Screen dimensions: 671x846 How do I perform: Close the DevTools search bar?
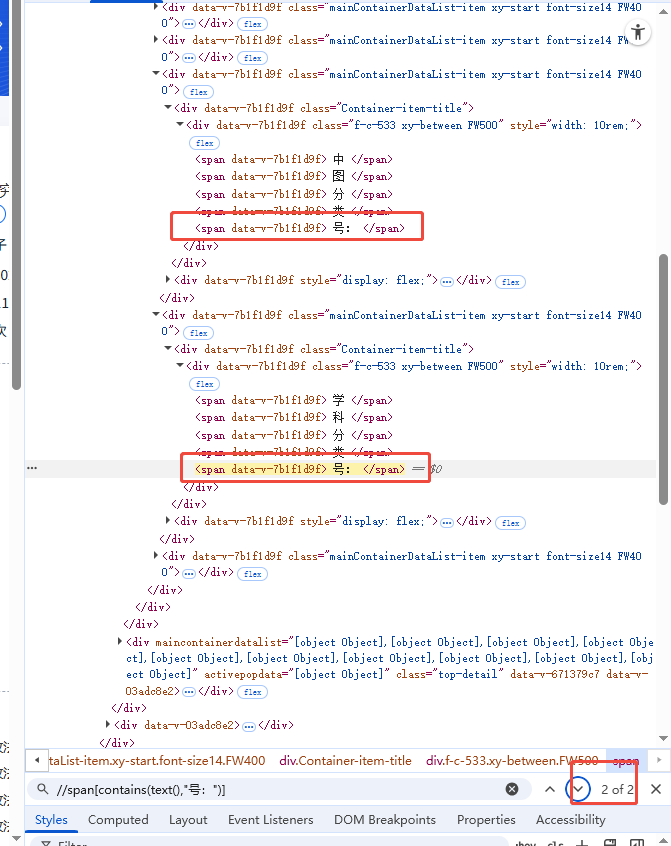[x=656, y=789]
